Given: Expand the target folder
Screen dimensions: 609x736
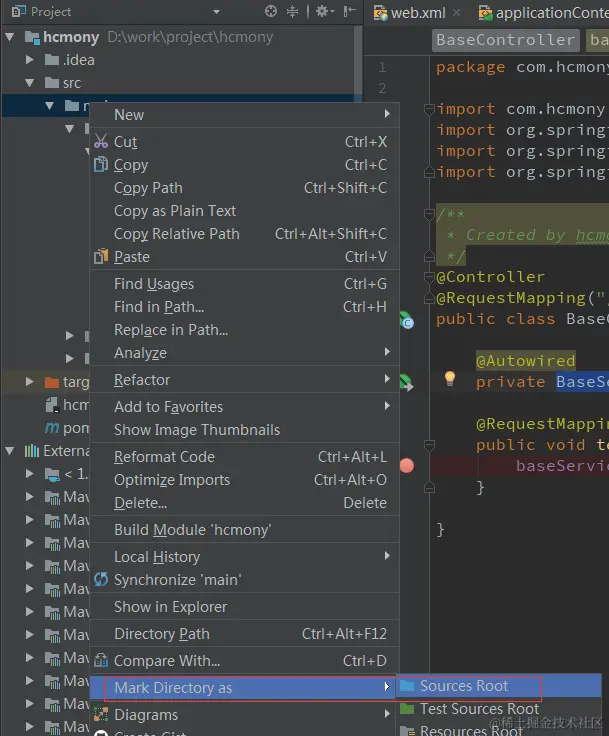Looking at the screenshot, I should click(x=30, y=382).
